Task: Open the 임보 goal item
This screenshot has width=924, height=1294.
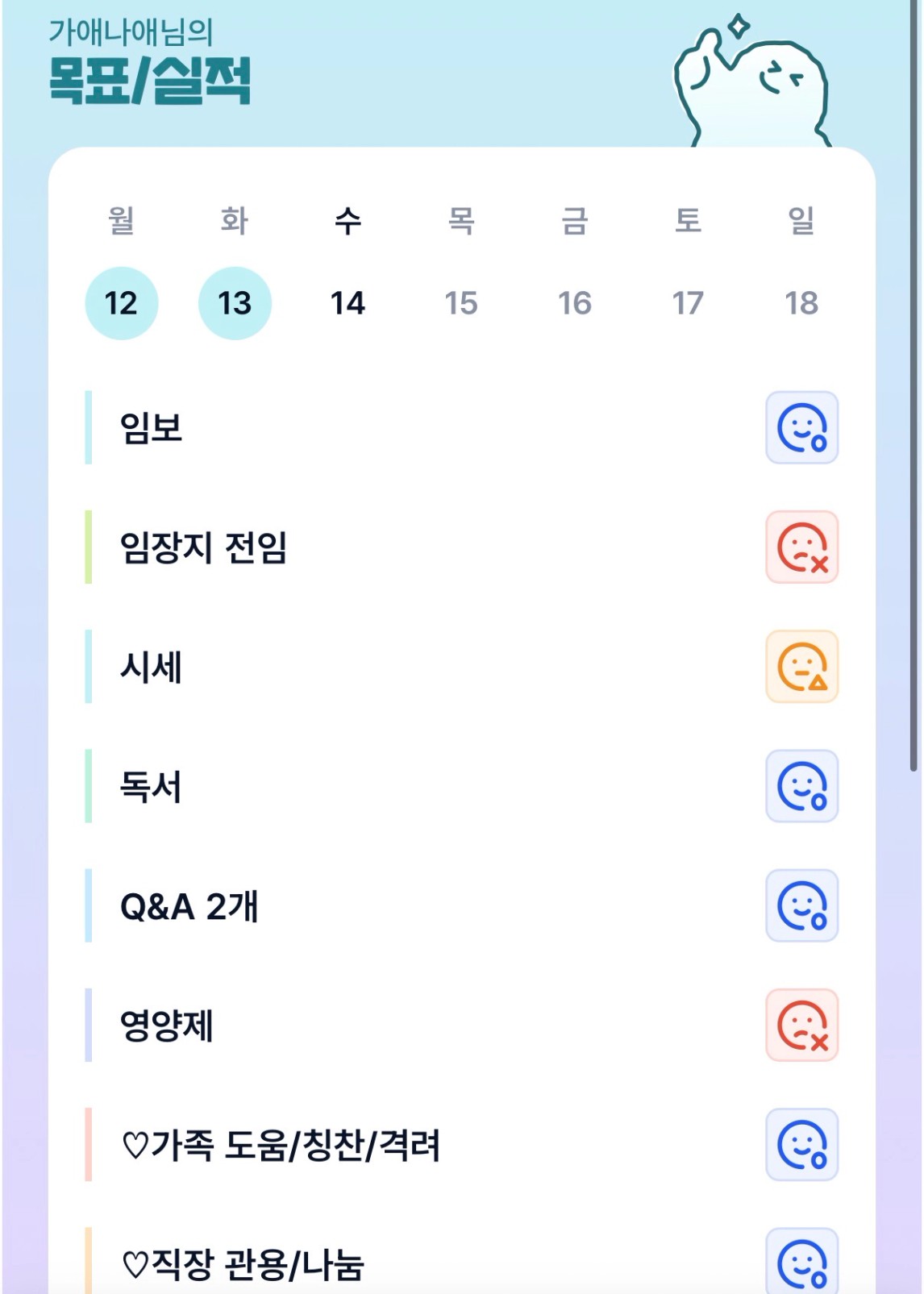Action: tap(152, 427)
